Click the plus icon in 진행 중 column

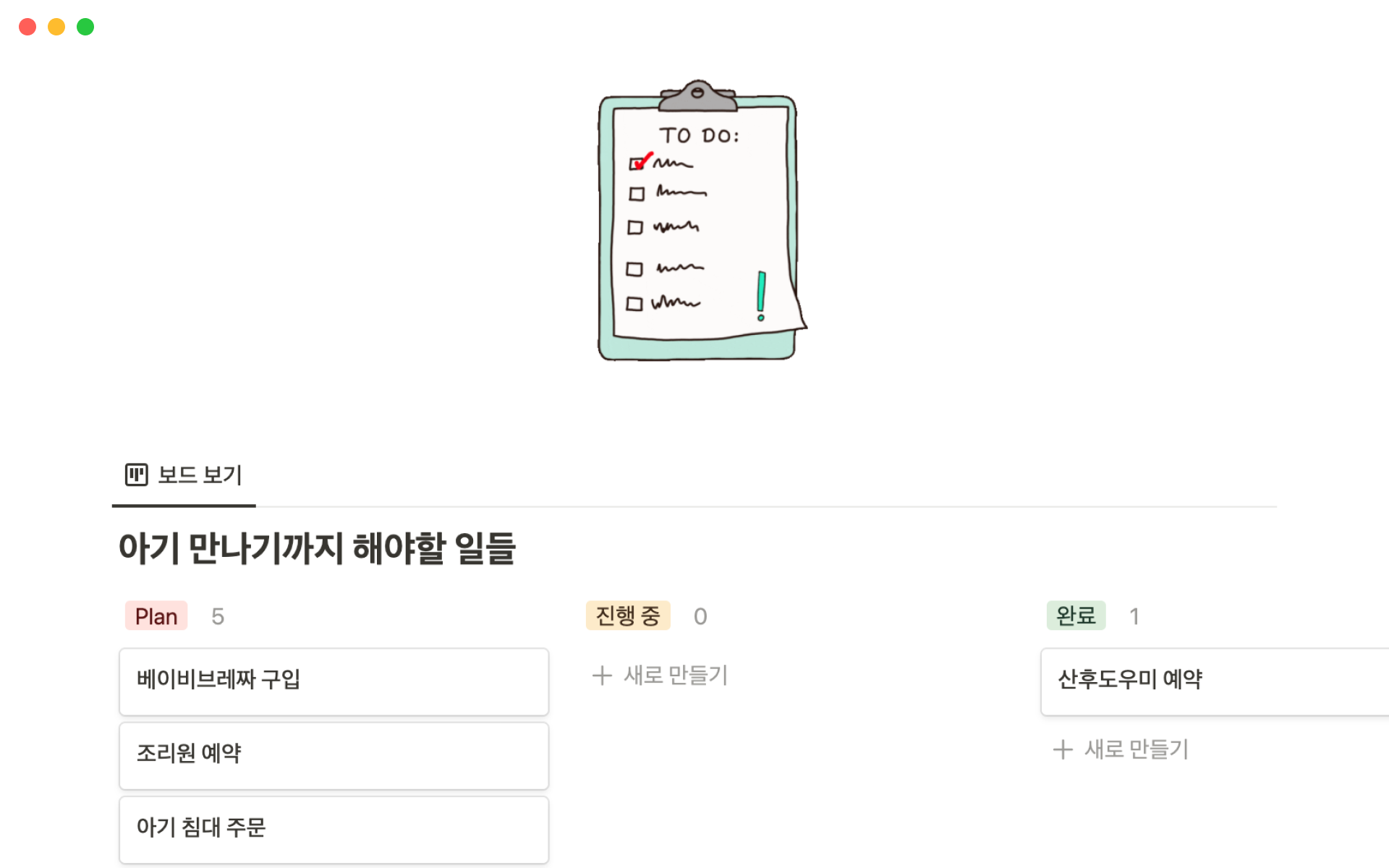(602, 676)
